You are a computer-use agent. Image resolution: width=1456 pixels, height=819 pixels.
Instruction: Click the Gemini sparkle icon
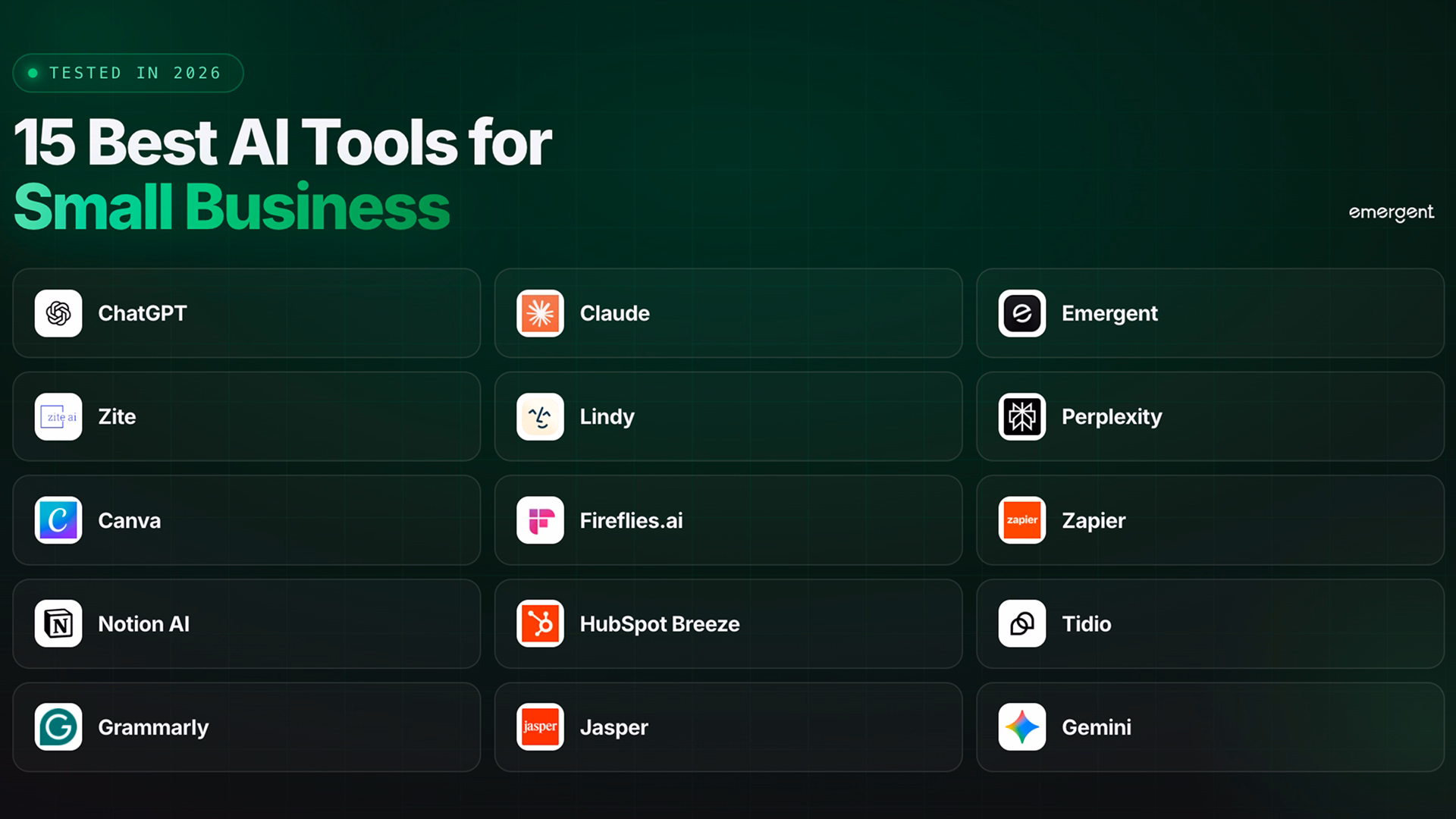tap(1021, 726)
